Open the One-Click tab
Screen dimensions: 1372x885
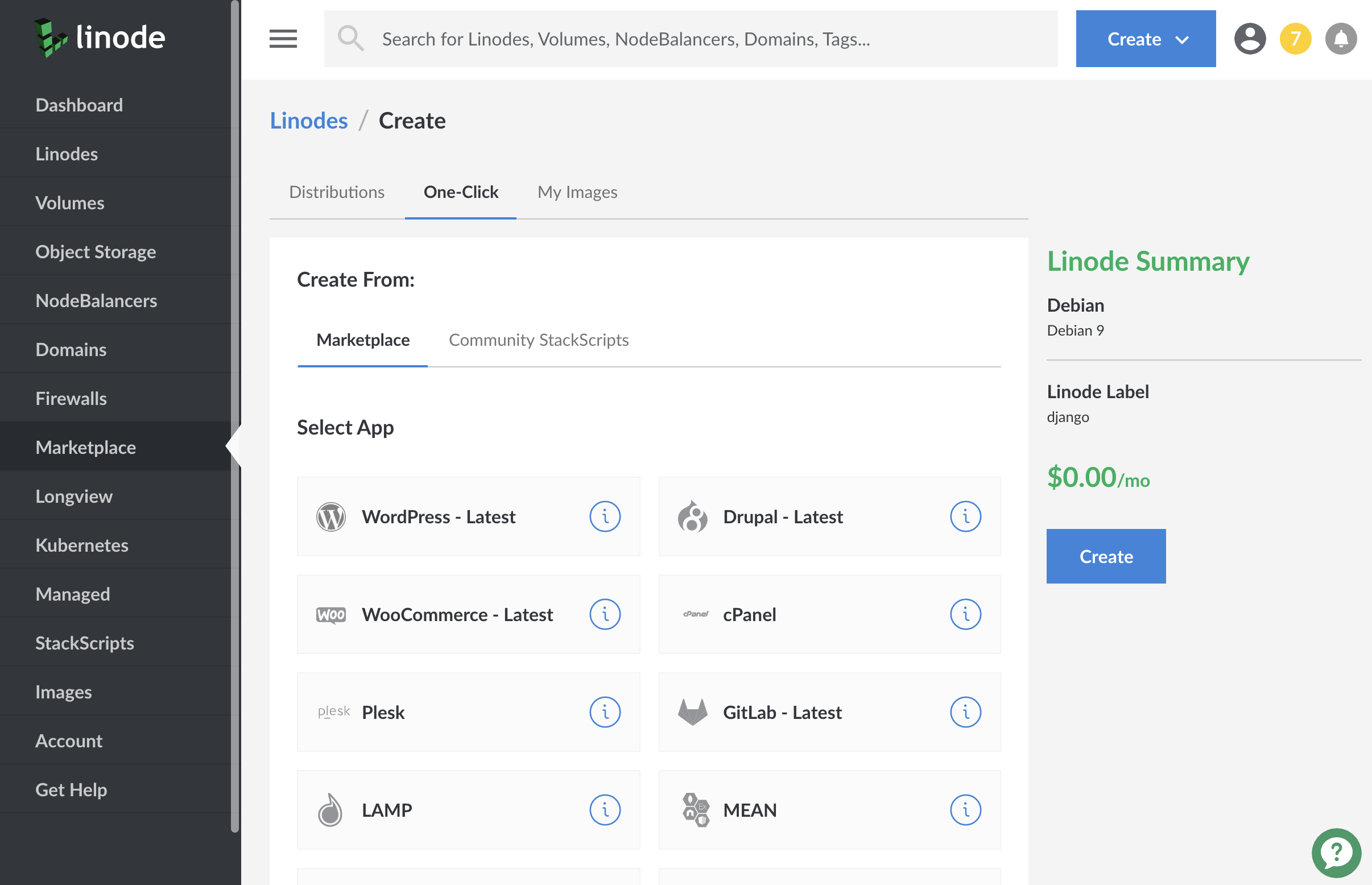tap(461, 192)
